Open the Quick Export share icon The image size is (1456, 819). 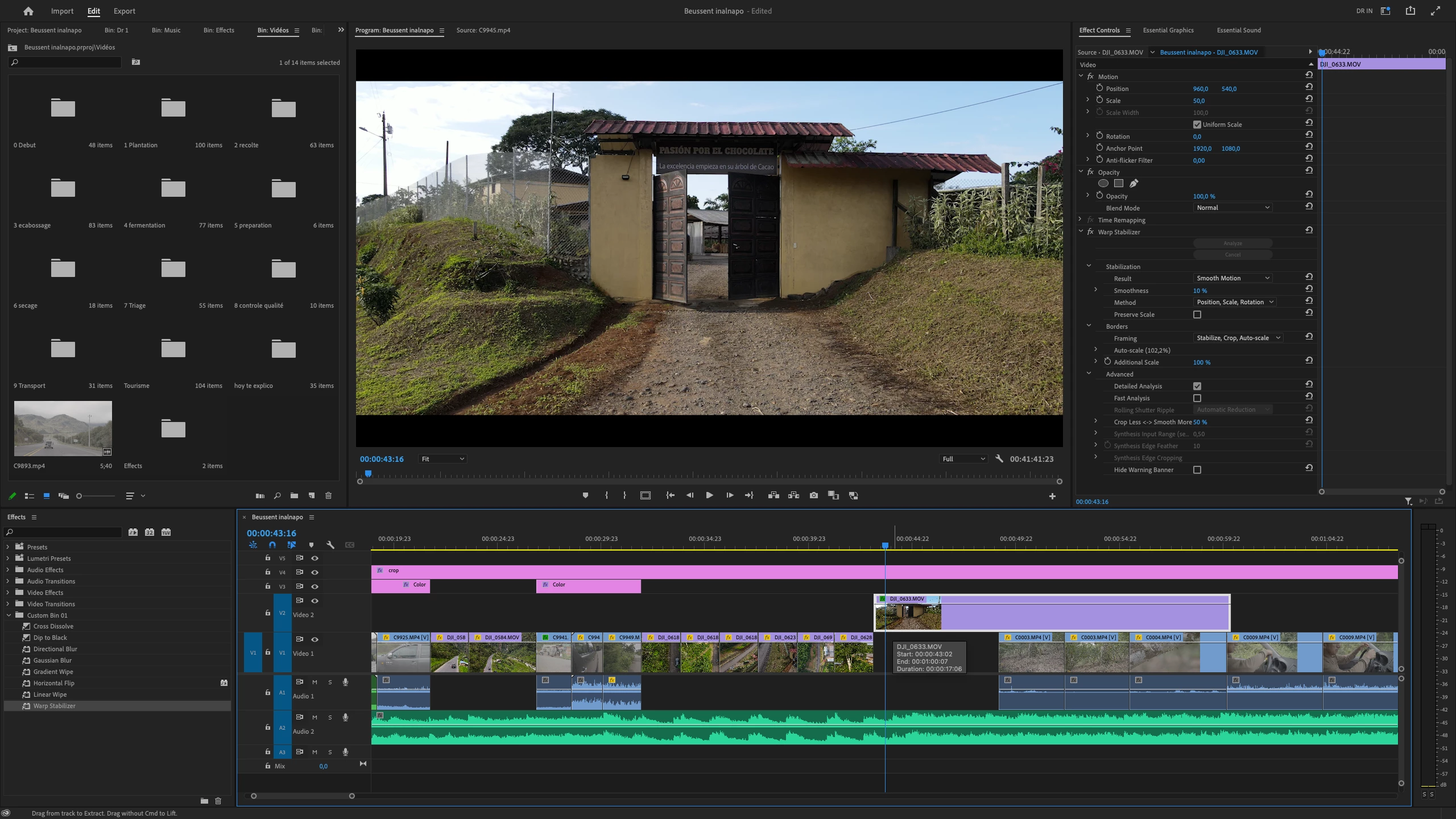point(1410,11)
